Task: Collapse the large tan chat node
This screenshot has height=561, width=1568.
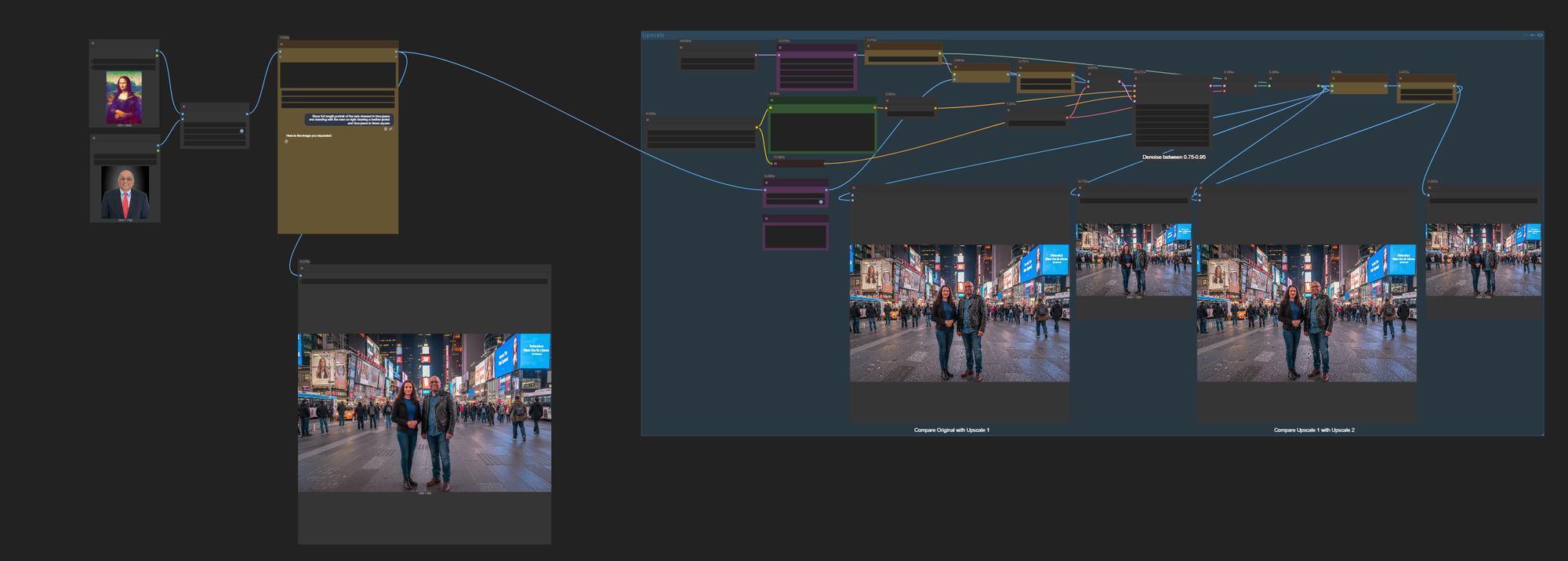Action: [x=281, y=44]
